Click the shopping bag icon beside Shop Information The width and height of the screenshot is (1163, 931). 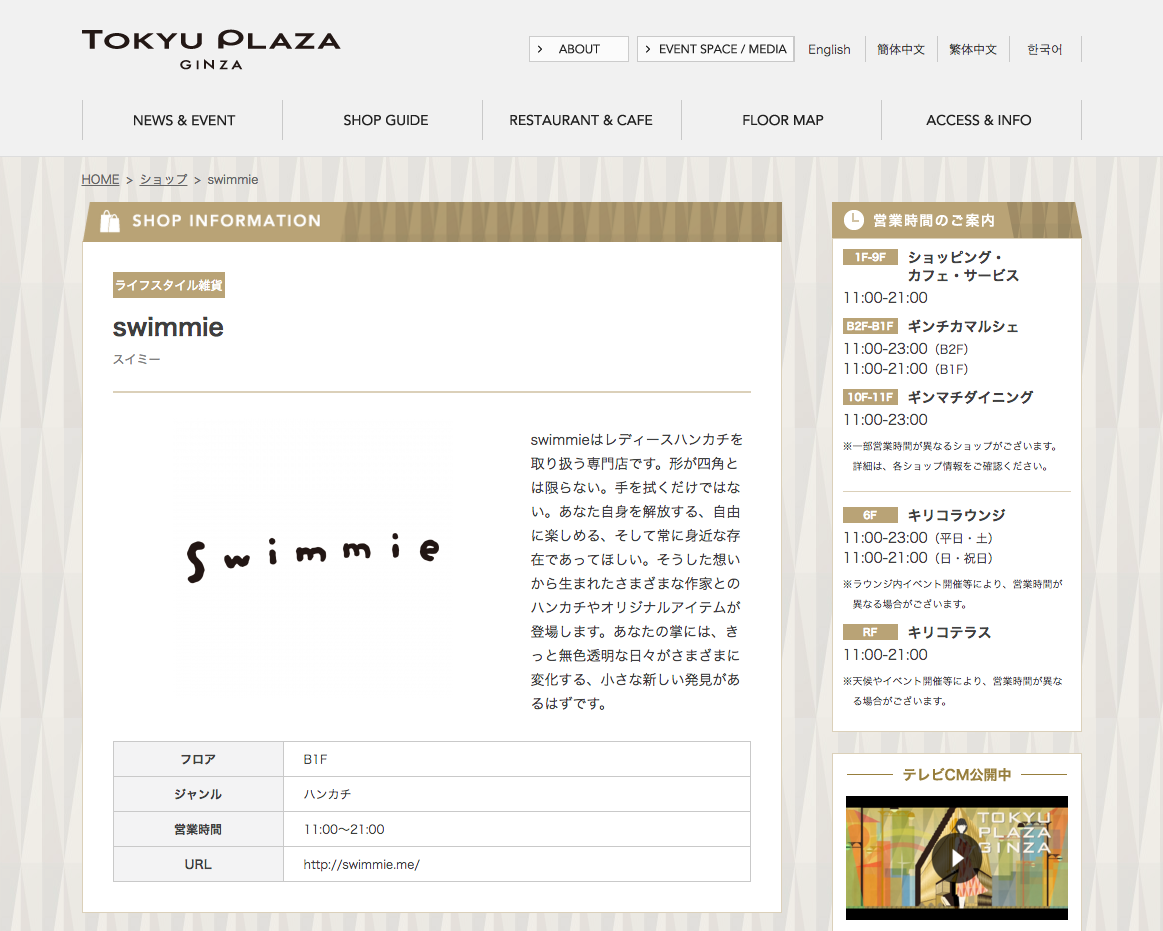click(x=110, y=221)
